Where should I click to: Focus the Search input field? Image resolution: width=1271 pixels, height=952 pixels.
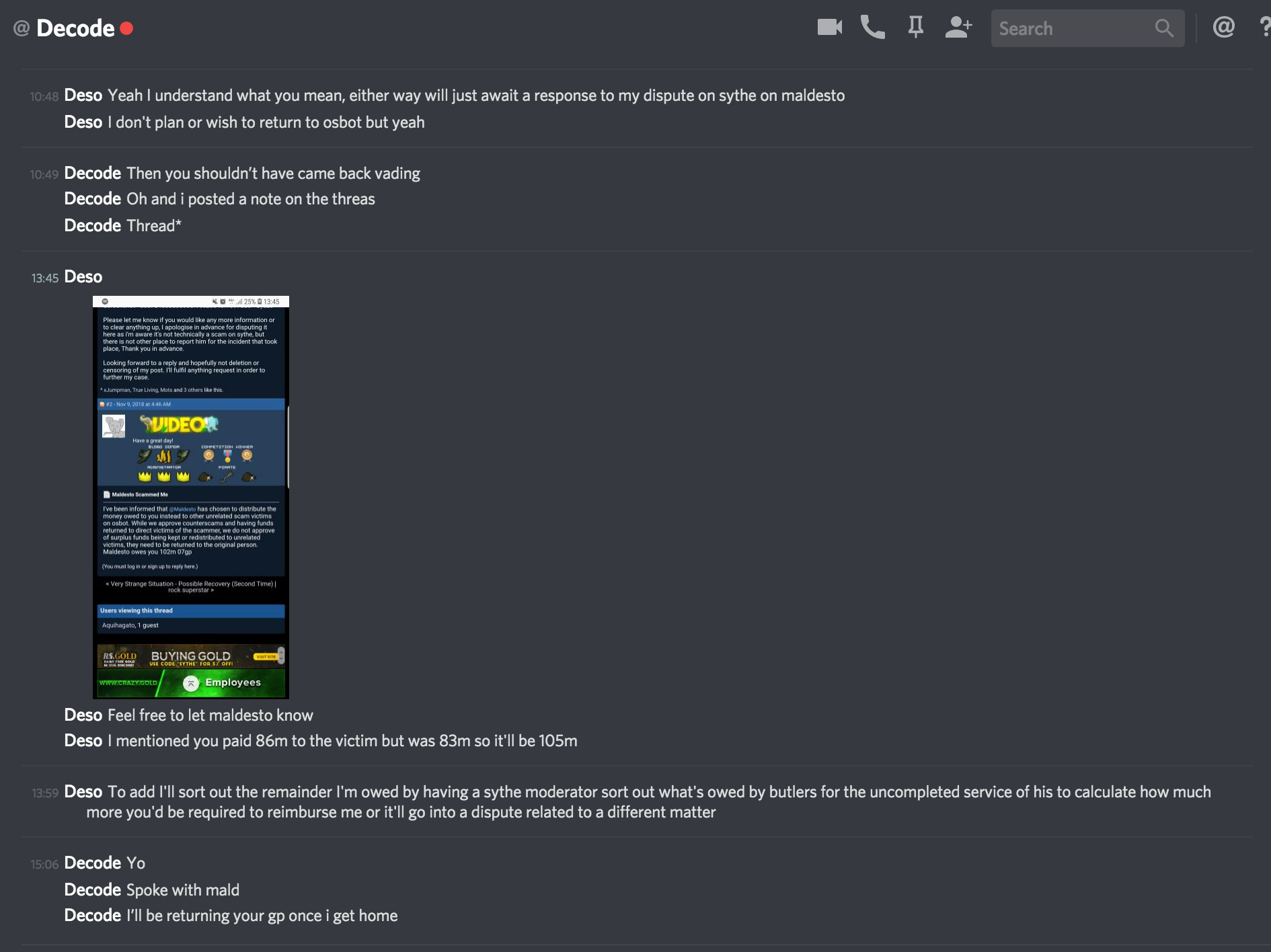tap(1073, 28)
